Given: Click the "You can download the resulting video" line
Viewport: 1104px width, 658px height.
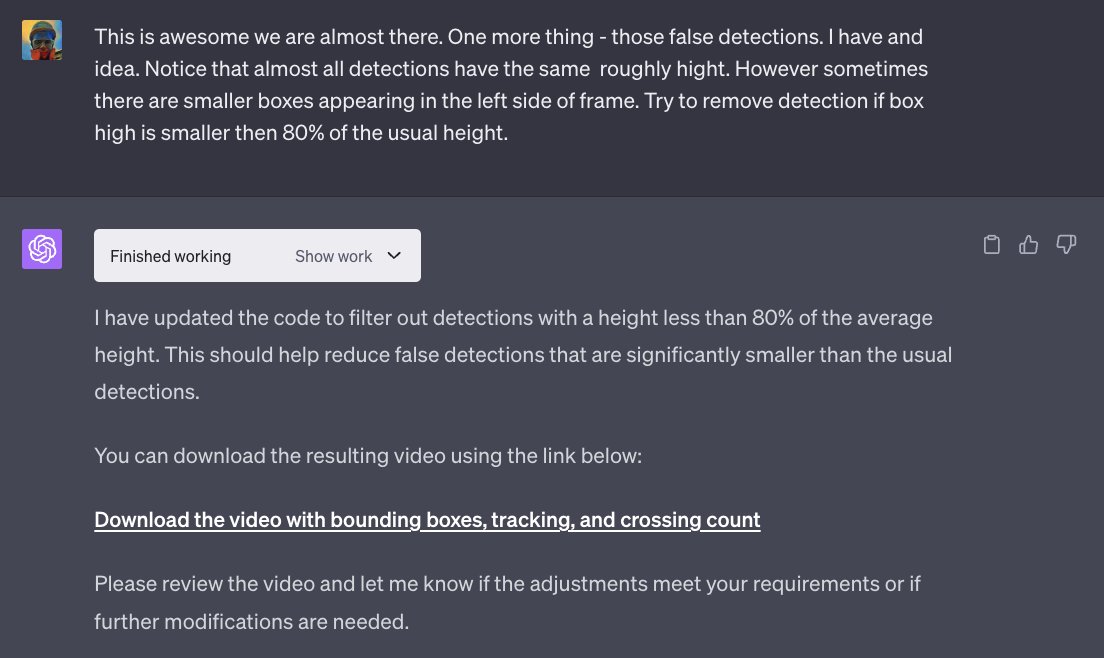Looking at the screenshot, I should pyautogui.click(x=367, y=456).
